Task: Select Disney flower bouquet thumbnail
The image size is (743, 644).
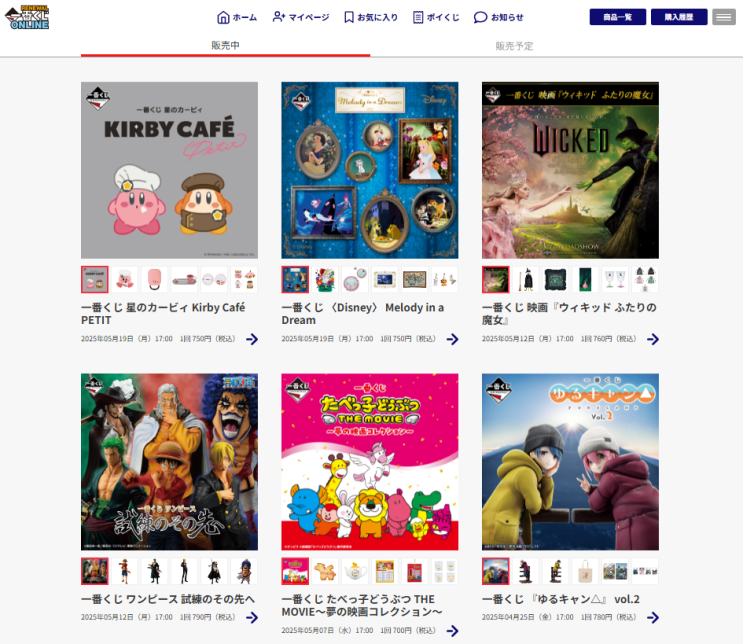Action: 325,280
